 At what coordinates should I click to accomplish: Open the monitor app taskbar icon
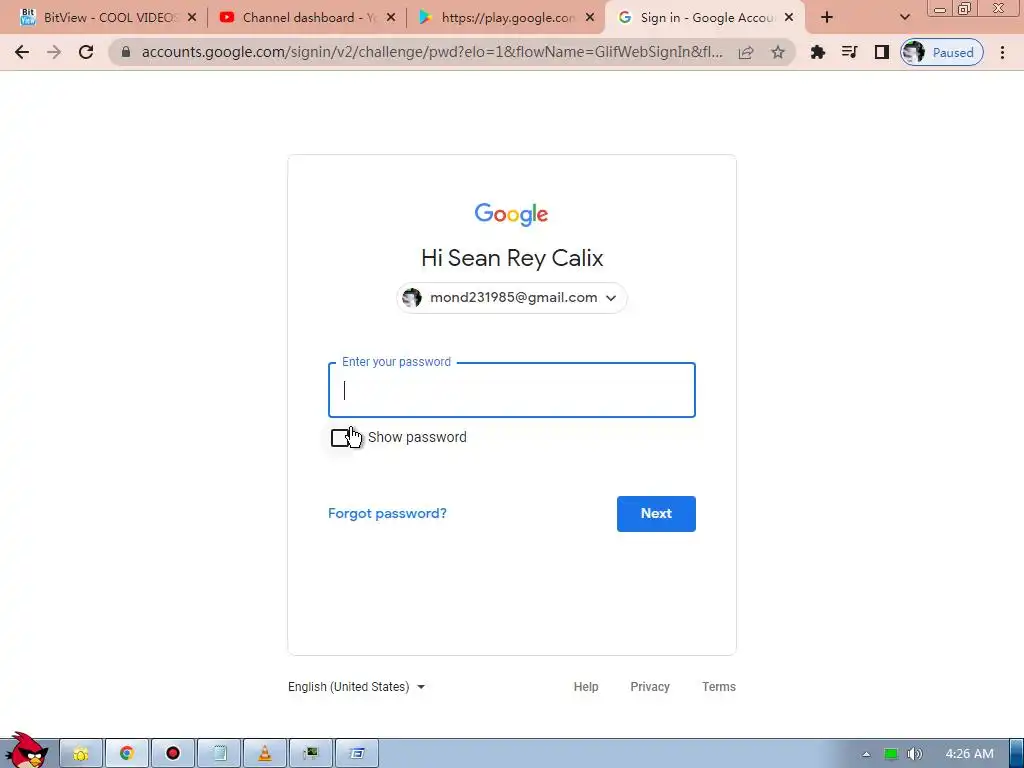point(311,754)
